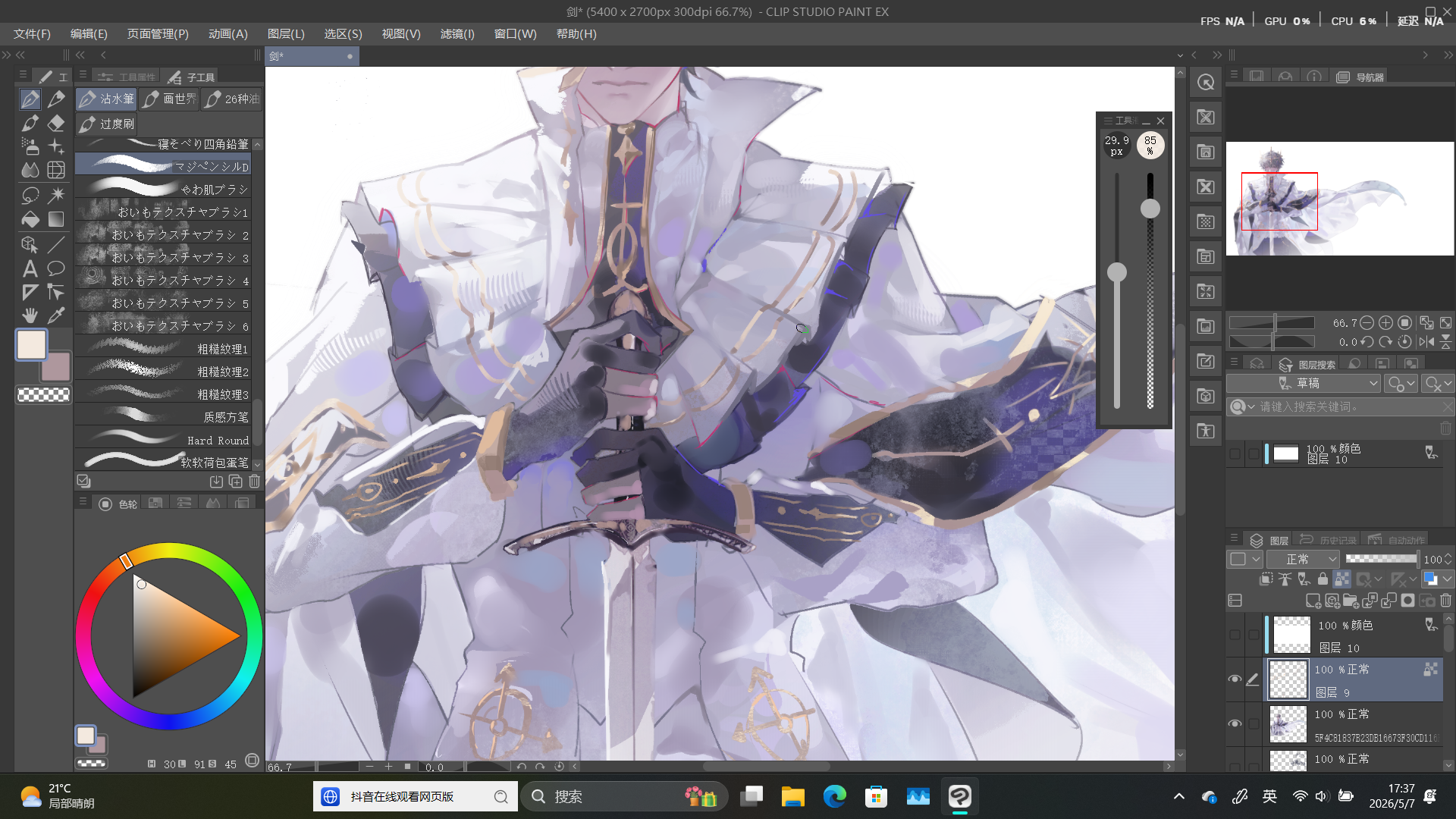
Task: Select the 沾水笔 sub tool group
Action: (106, 99)
